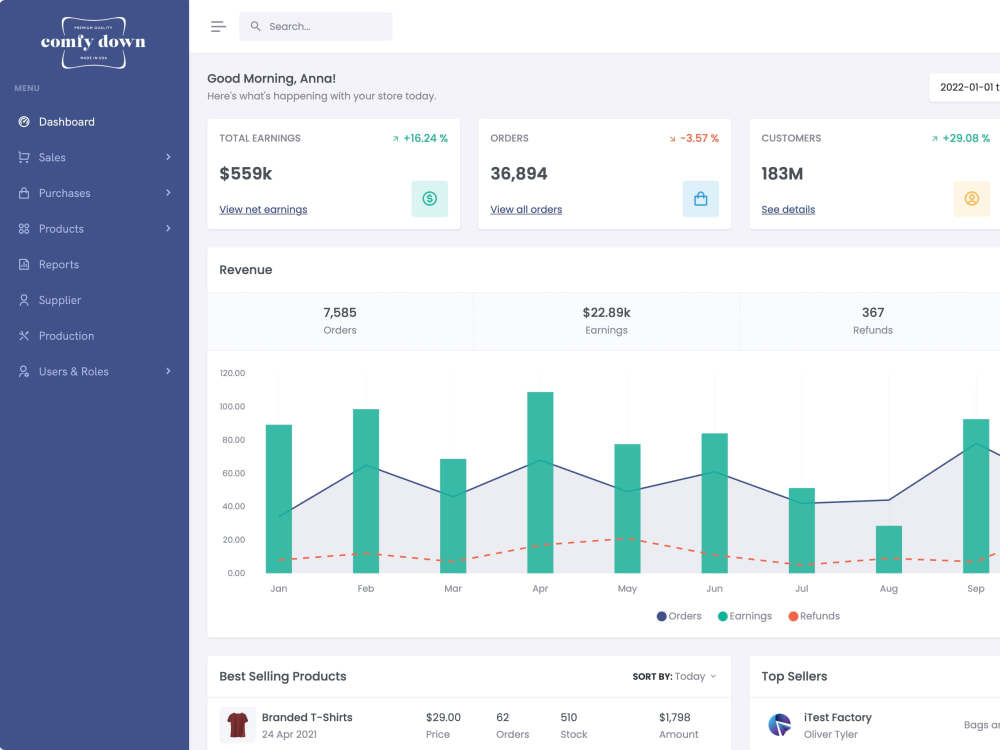Click the Oliver Tyler seller owner text
Viewport: 1000px width, 750px height.
pyautogui.click(x=830, y=735)
